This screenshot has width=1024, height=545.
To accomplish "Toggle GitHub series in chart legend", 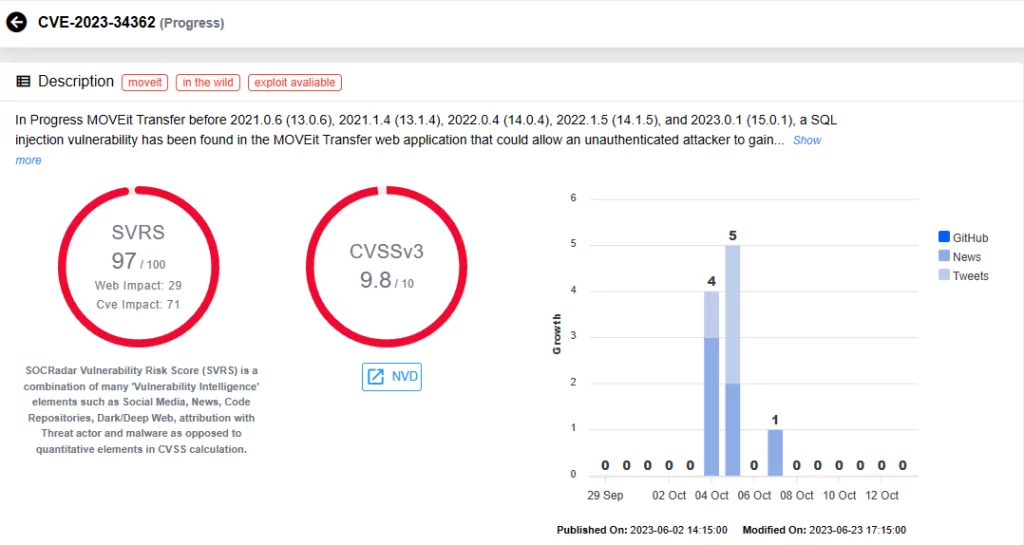I will [963, 238].
